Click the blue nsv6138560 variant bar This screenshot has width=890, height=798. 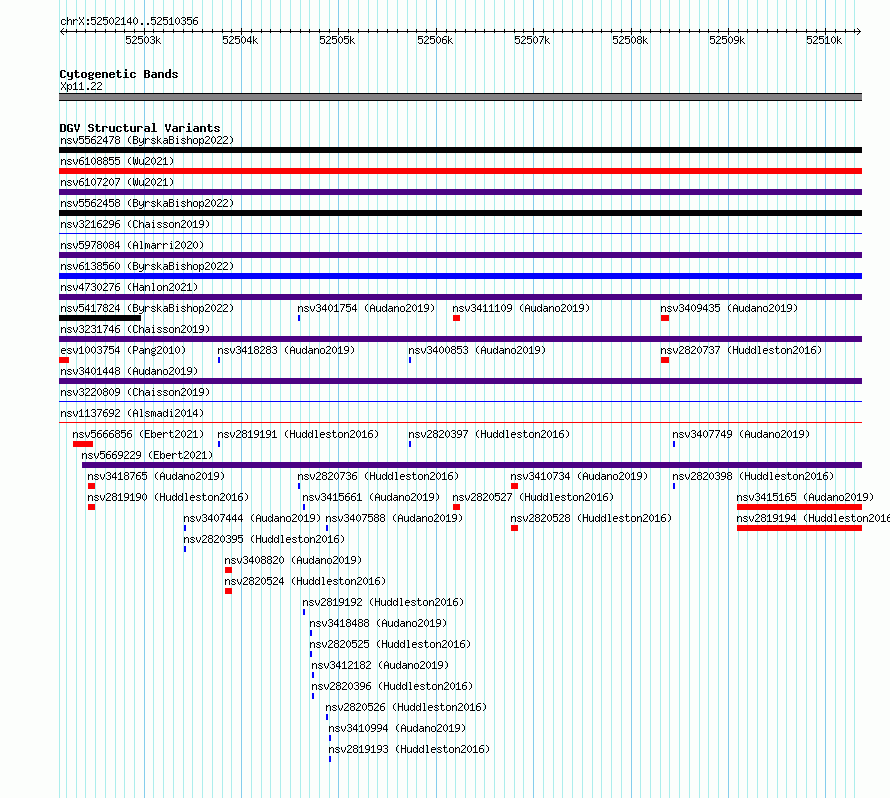[460, 276]
